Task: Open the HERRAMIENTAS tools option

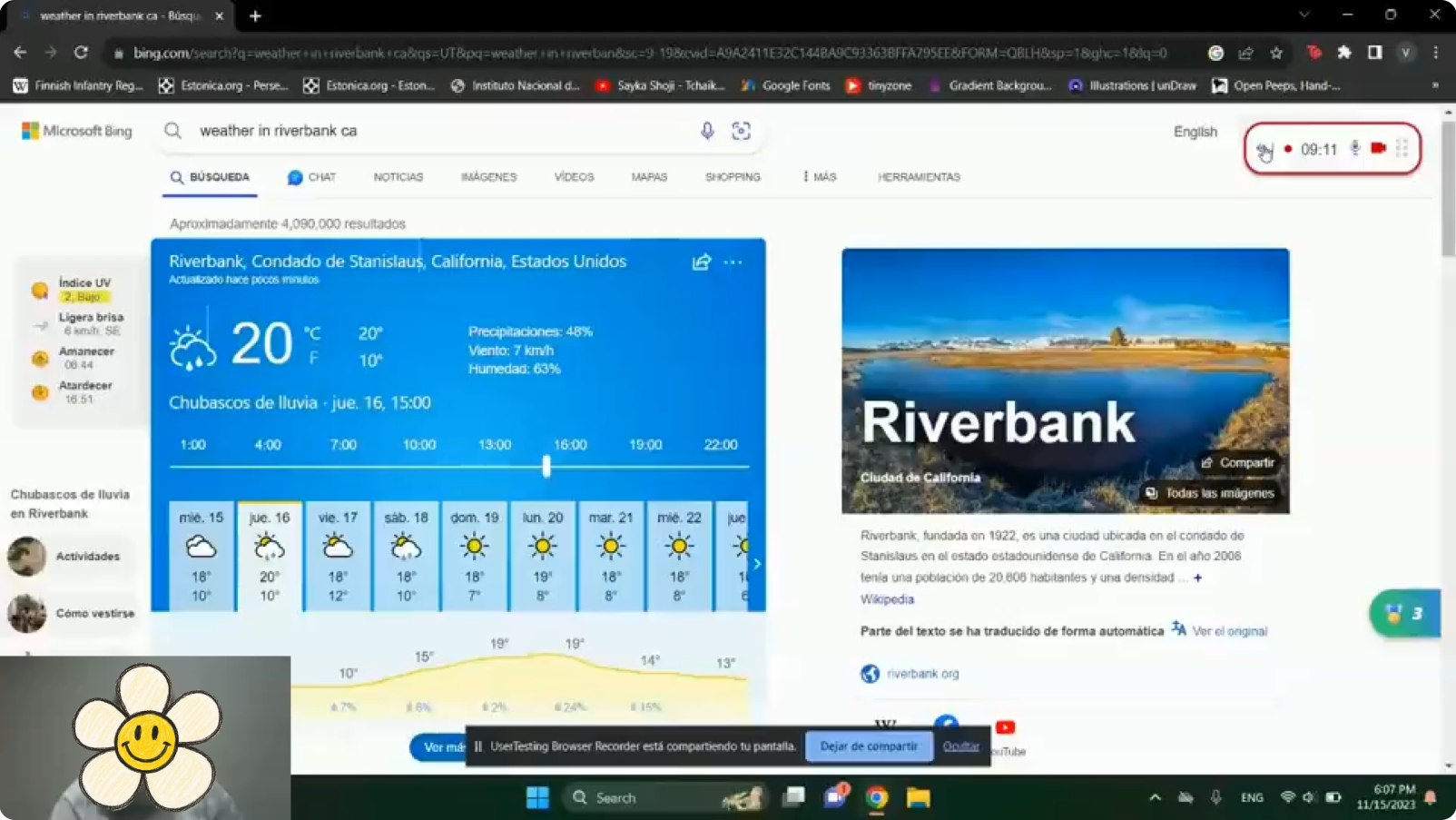Action: pos(919,177)
